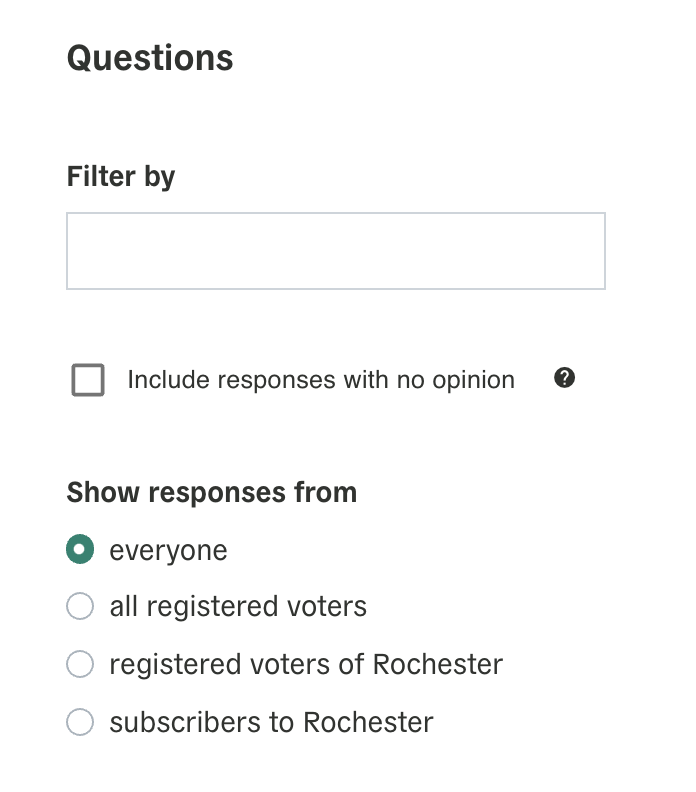Choose 'registered voters of Rochester' radio button
Screen dimensions: 696x792
click(x=80, y=664)
